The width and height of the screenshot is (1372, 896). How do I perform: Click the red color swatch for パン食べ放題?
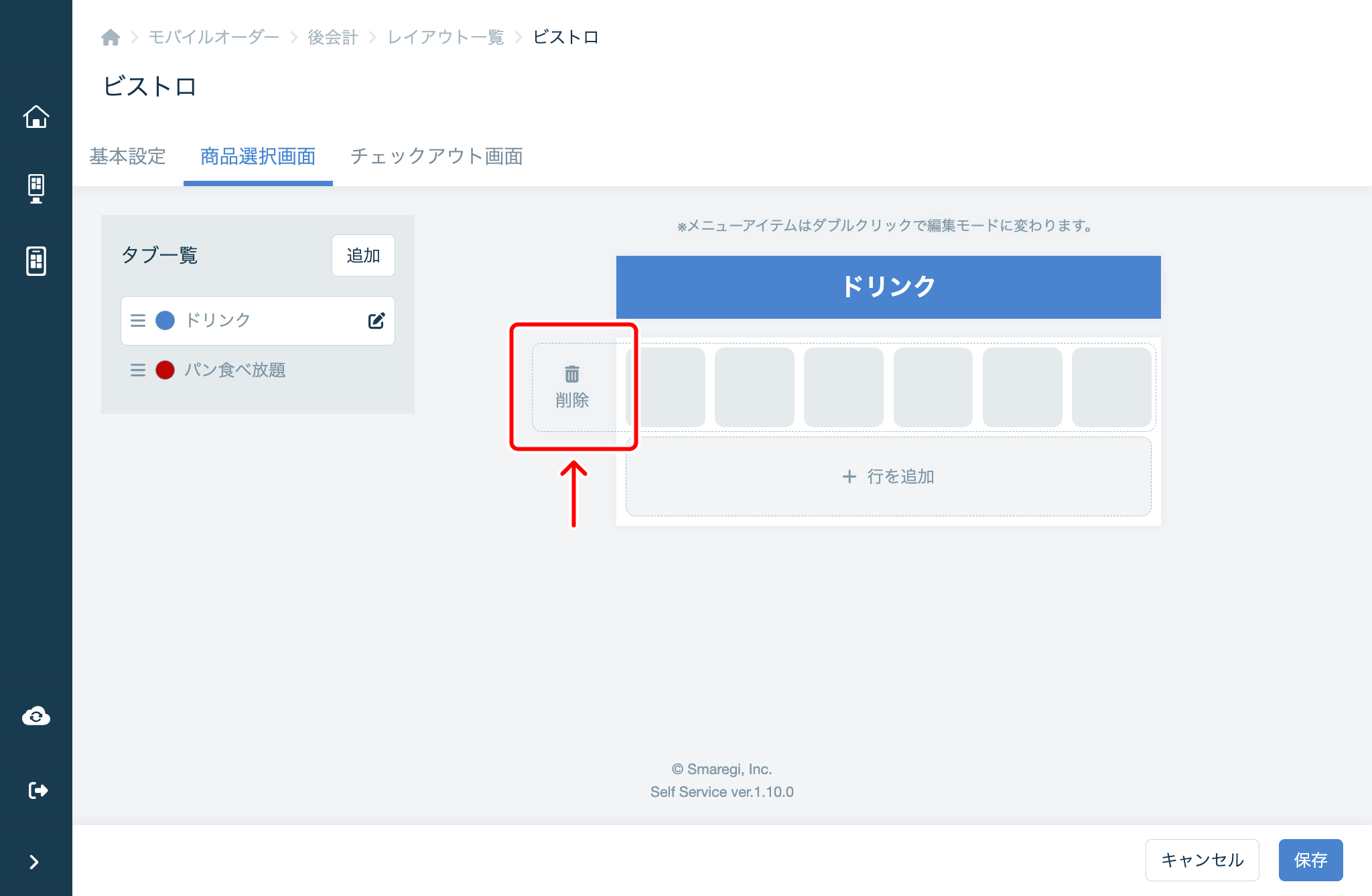tap(165, 370)
